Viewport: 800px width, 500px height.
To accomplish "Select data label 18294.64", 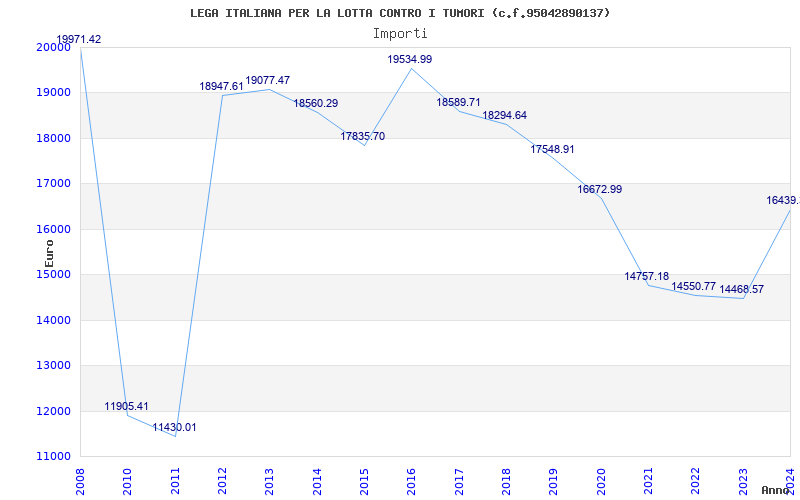I will [505, 115].
